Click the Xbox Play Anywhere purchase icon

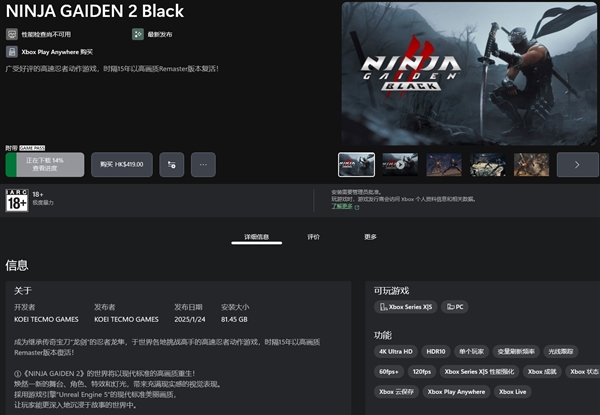(12, 52)
